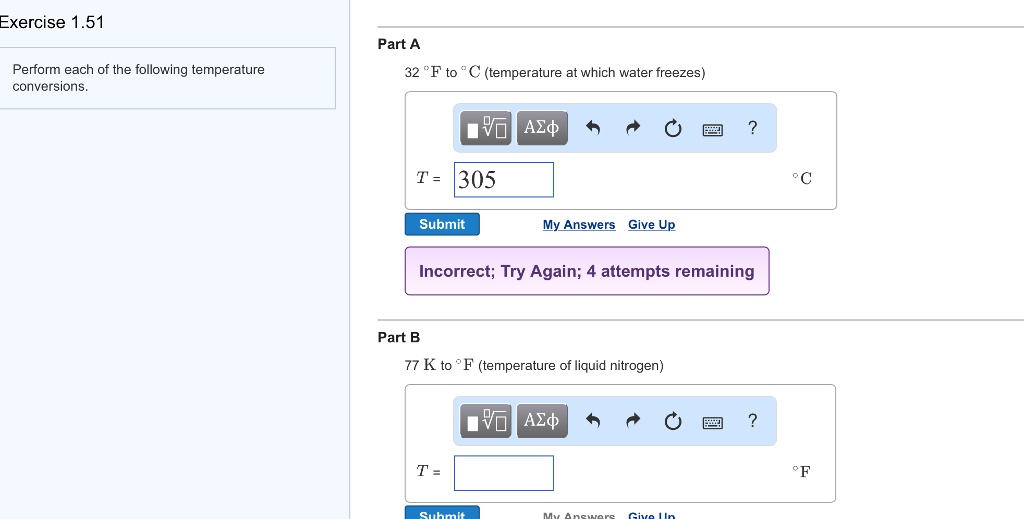Reset the Part A answer with the refresh icon

click(673, 129)
